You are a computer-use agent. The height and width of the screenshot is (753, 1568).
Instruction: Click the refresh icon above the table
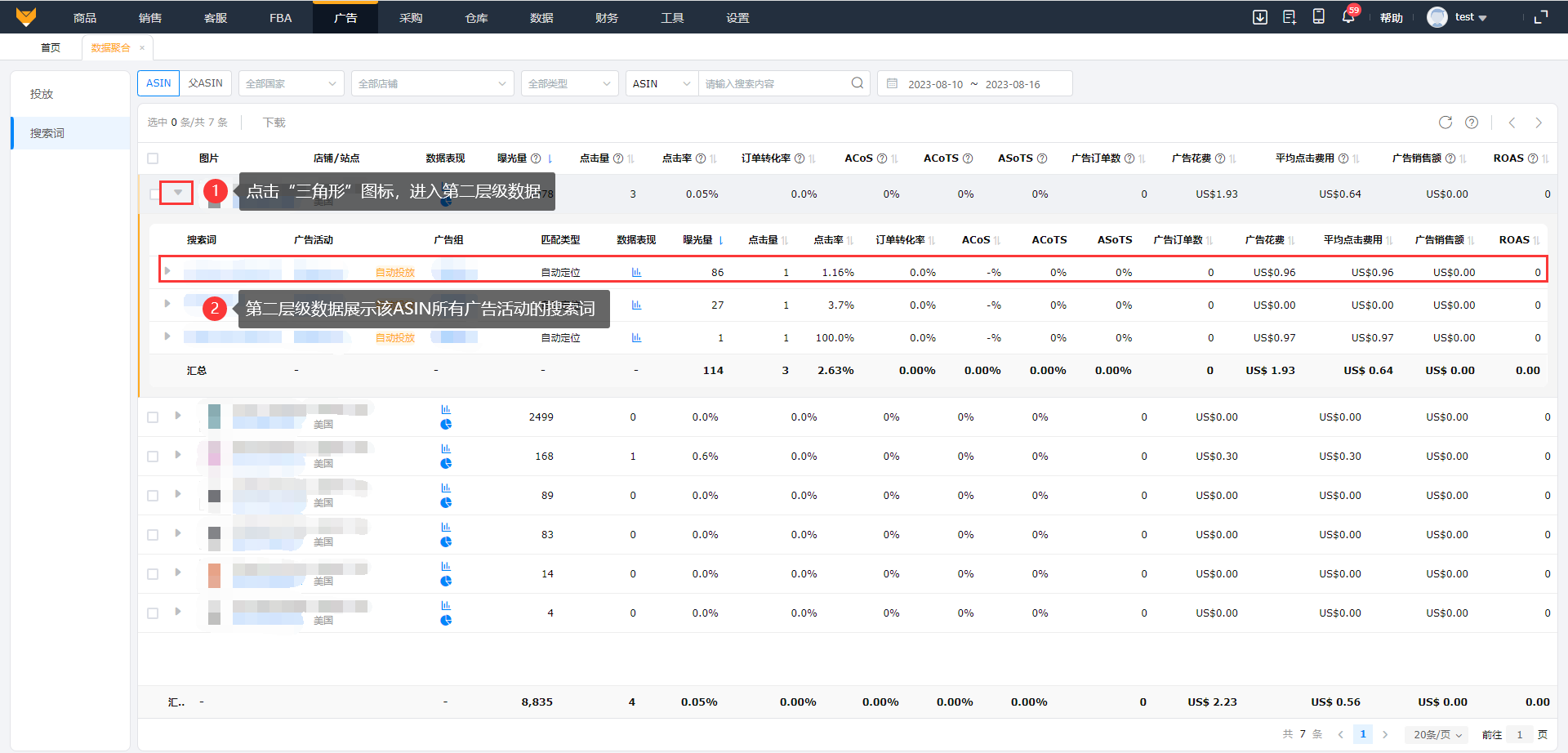[x=1445, y=123]
